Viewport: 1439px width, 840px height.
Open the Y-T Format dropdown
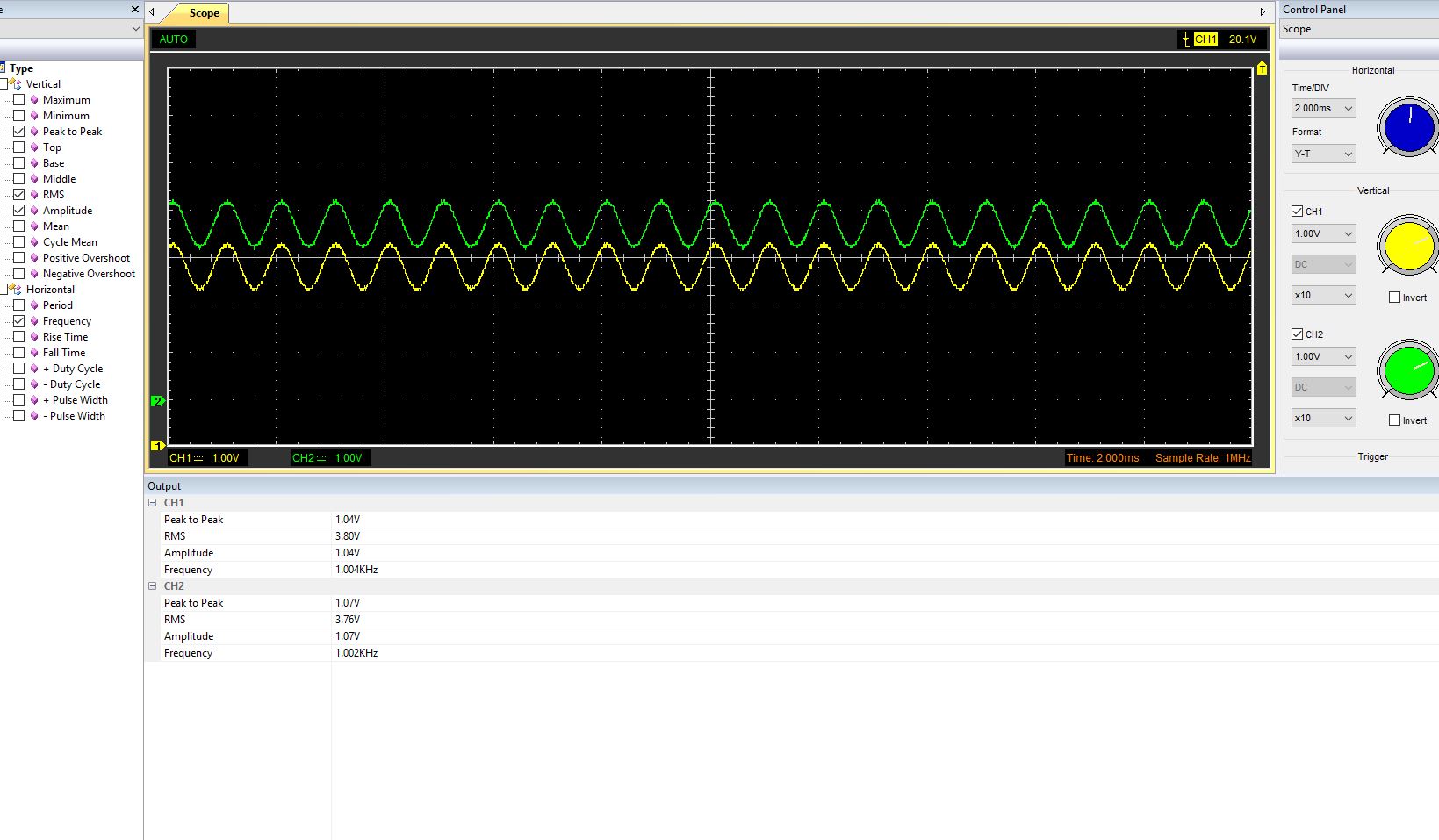(x=1323, y=154)
